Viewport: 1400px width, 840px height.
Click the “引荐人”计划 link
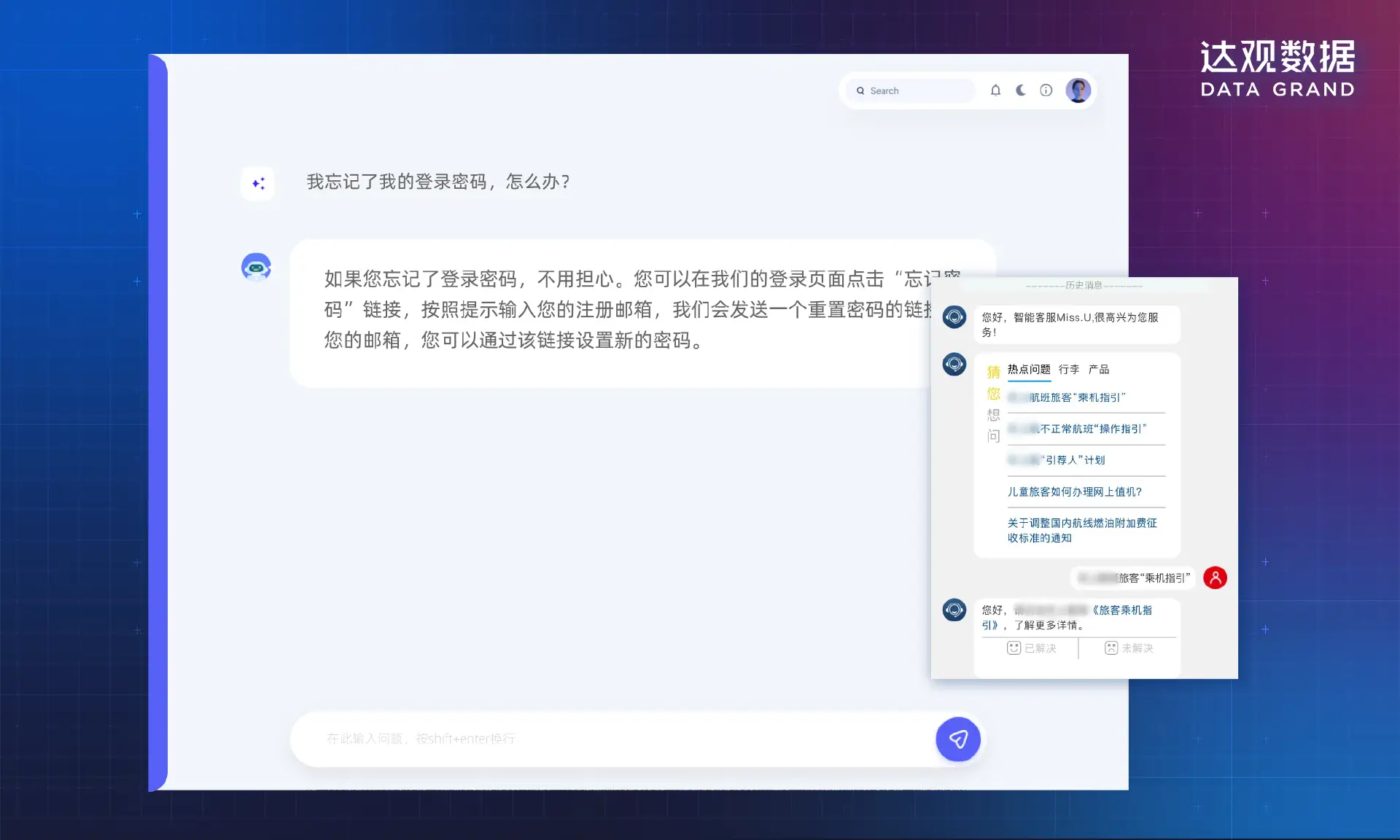tap(1073, 460)
